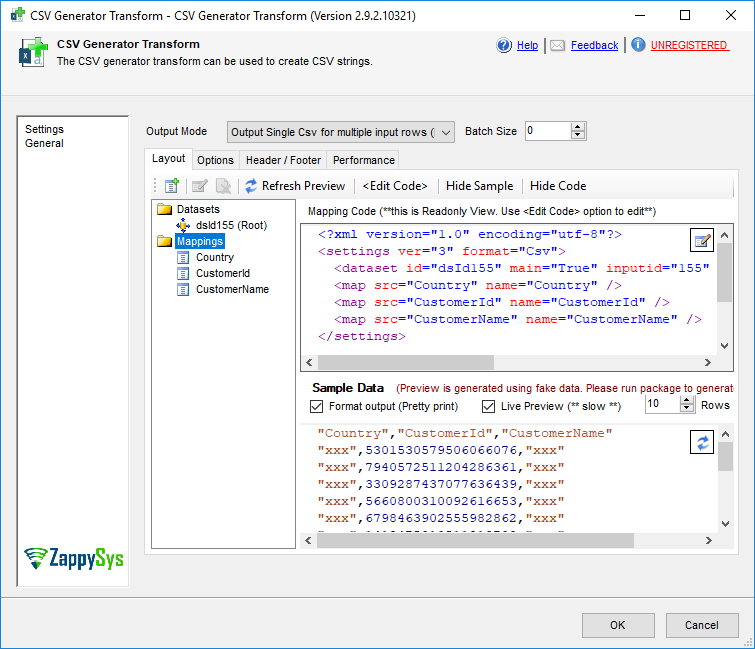The image size is (755, 649).
Task: Click the Datasets folder icon
Action: (x=164, y=209)
